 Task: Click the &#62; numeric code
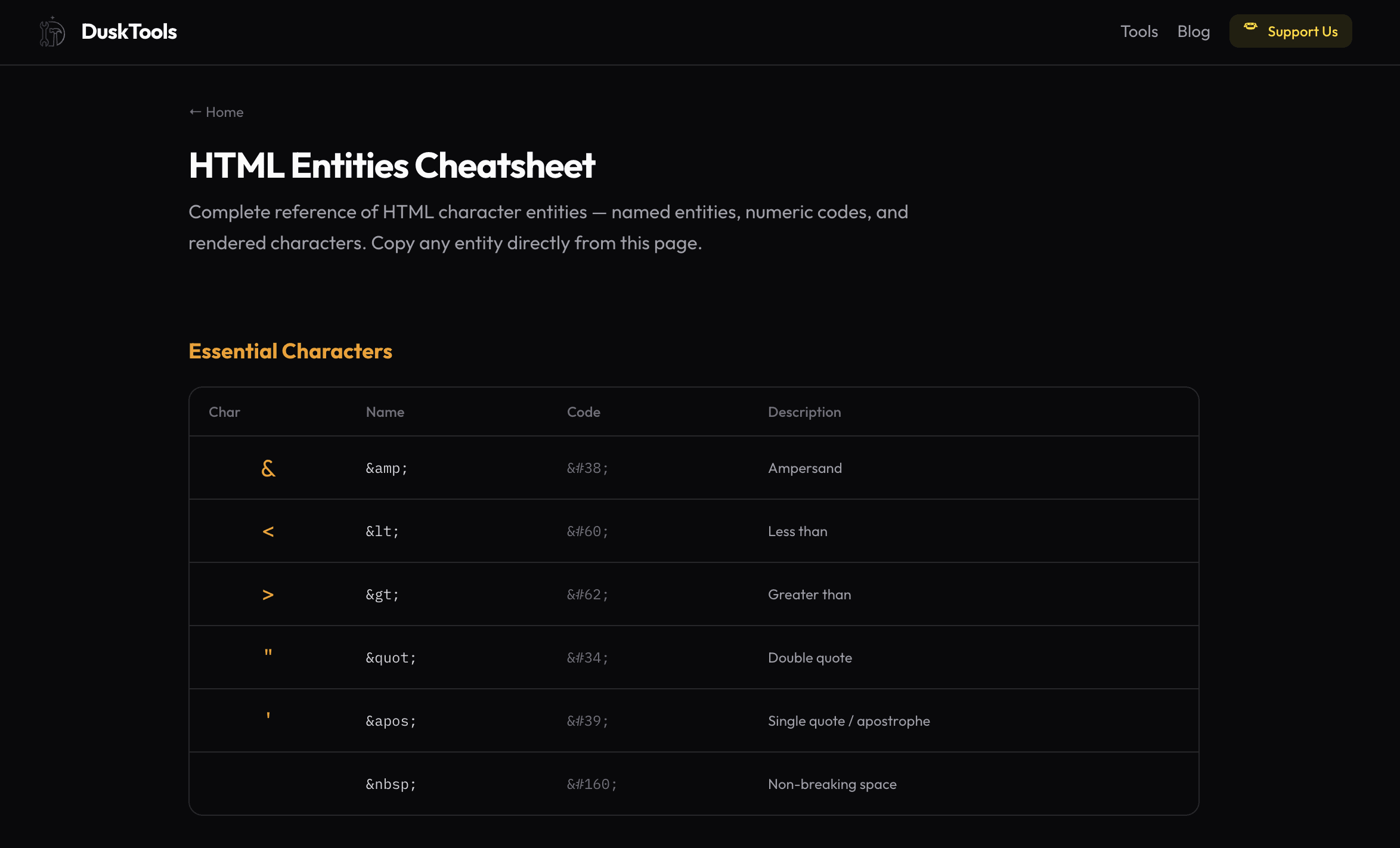point(587,595)
